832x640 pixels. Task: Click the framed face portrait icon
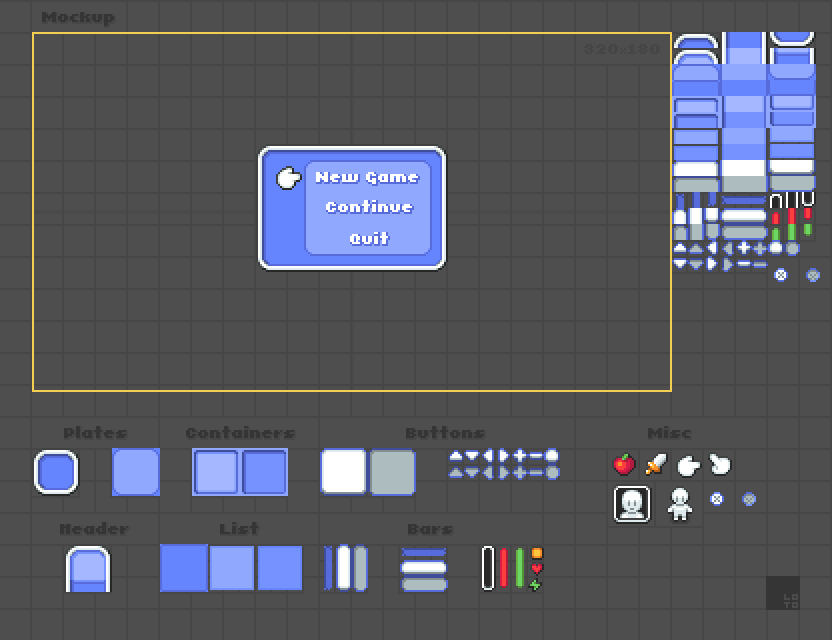point(631,504)
